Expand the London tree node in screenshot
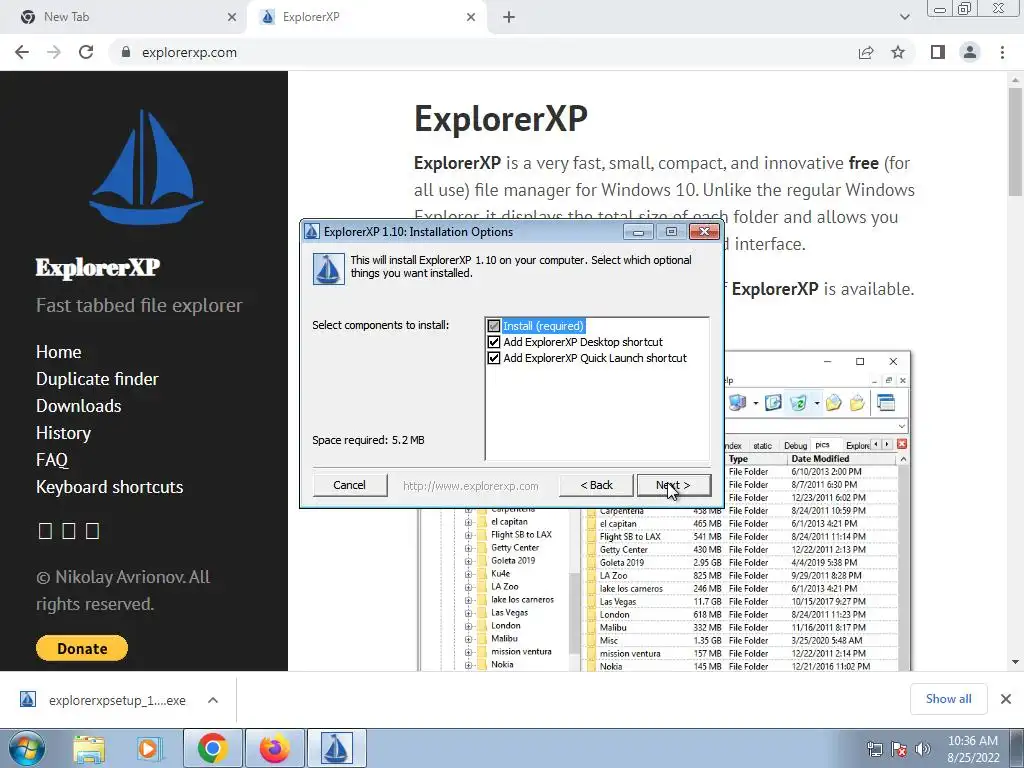Screen dimensions: 1024x768 (468, 626)
